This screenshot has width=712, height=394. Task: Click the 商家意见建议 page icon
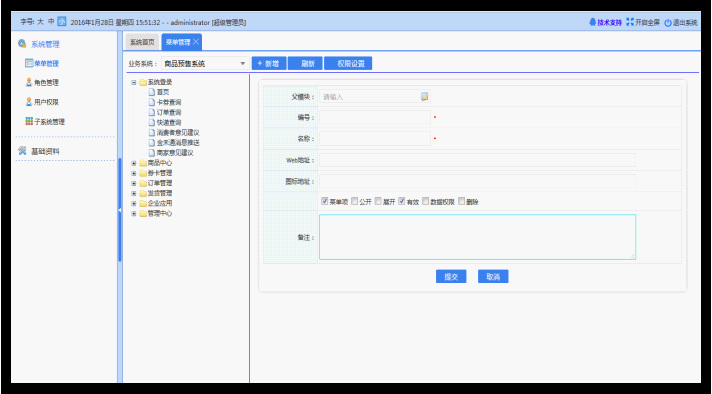pos(152,153)
